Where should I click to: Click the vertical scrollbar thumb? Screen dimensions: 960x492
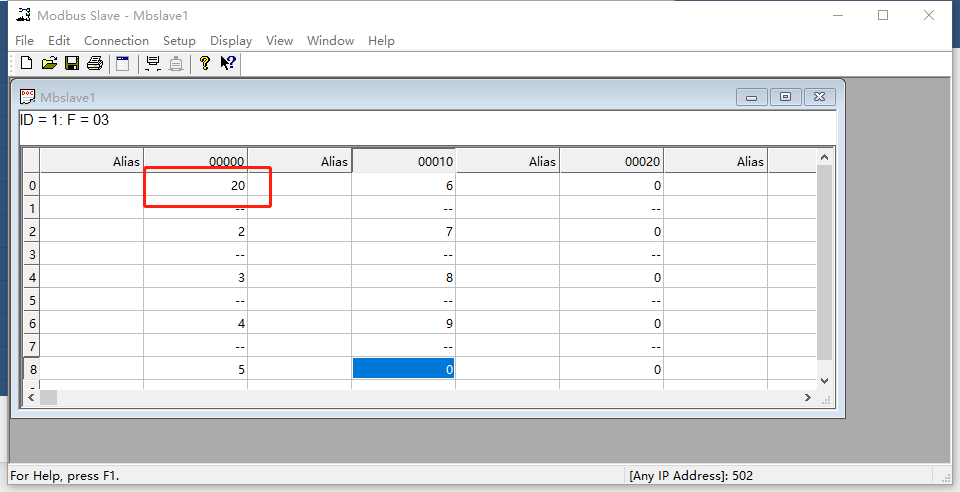coord(824,262)
